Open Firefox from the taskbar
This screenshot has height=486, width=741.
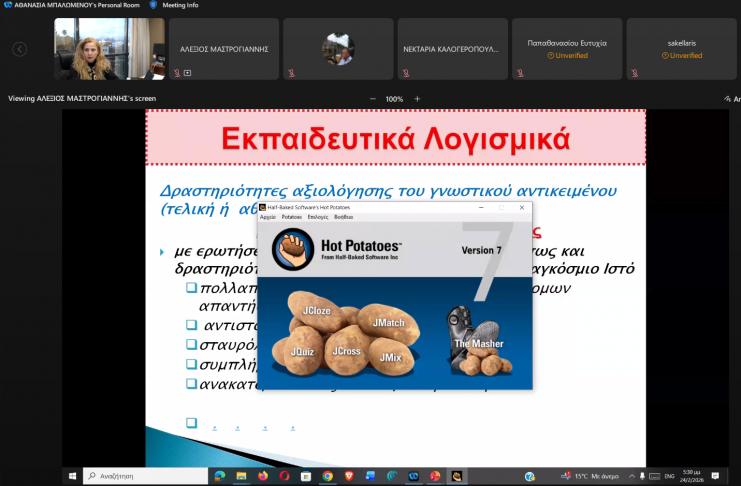(x=263, y=476)
